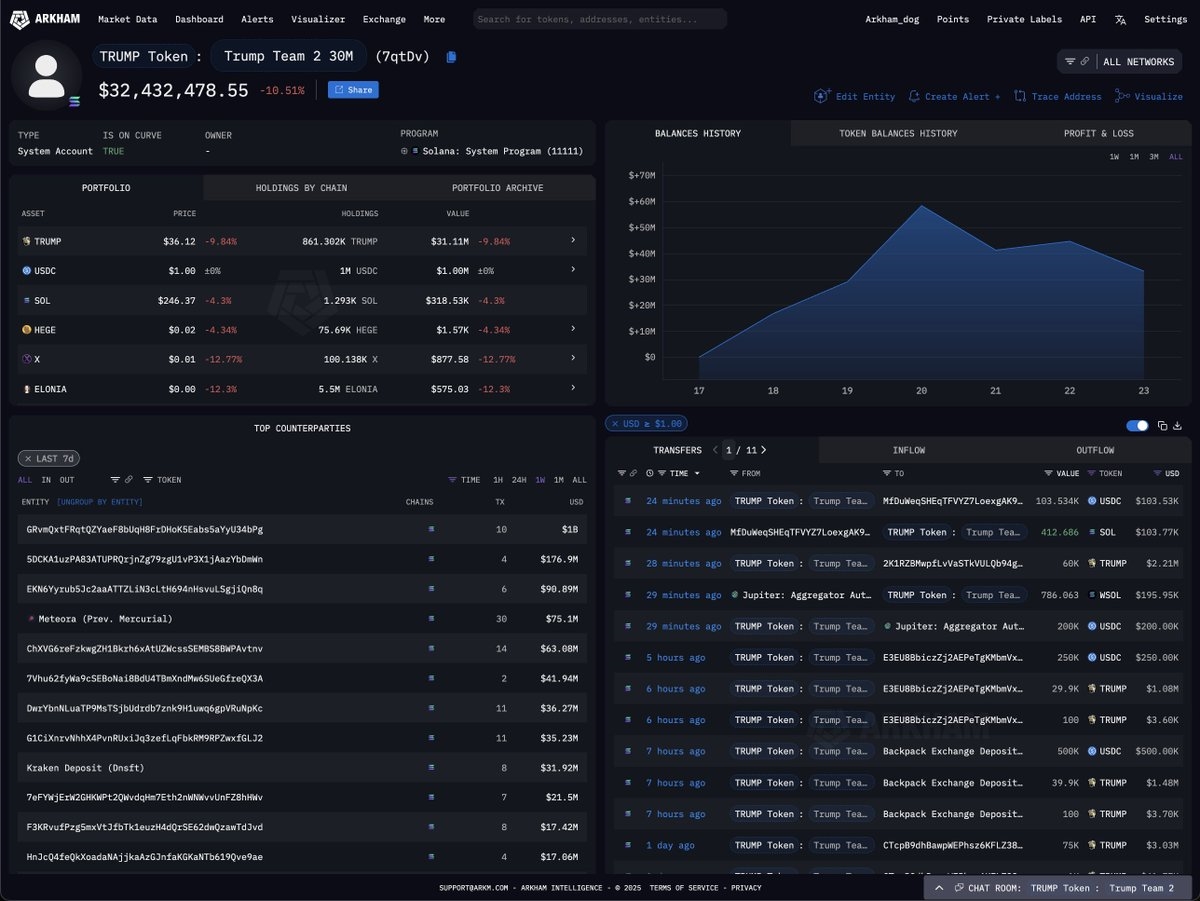Toggle the blue switch above transfers table

pos(1138,425)
